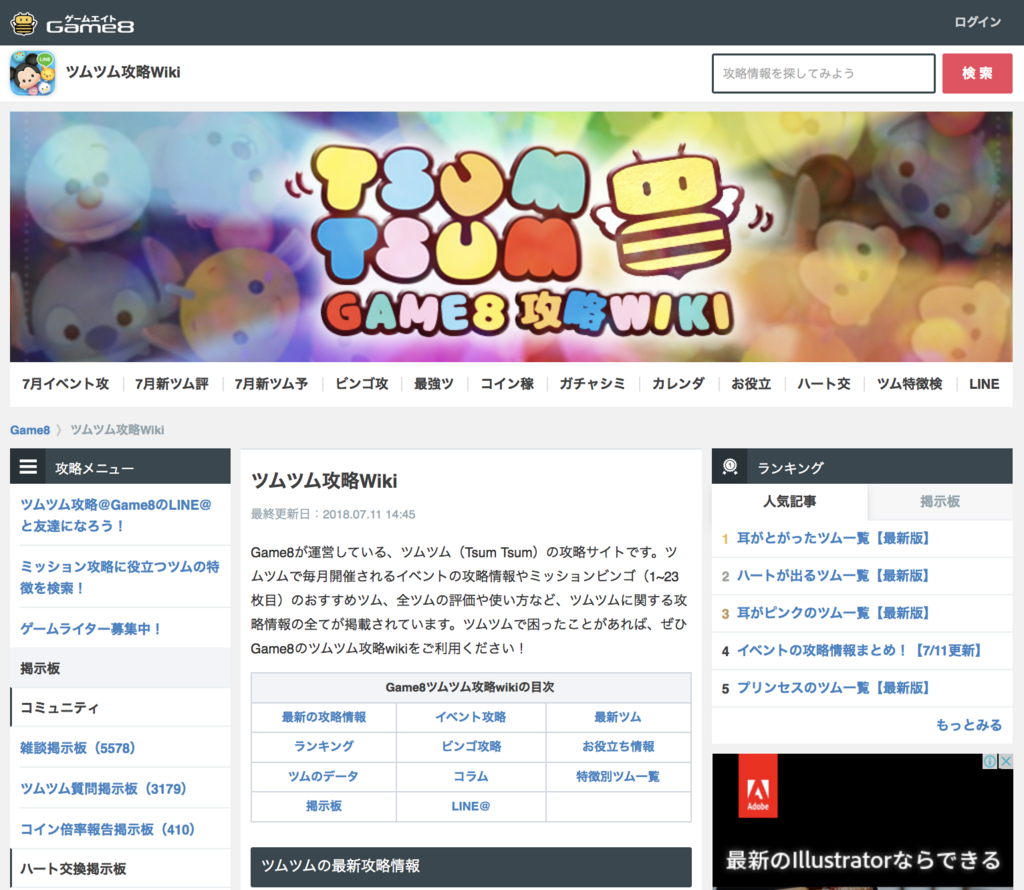Click the Tsum Tsum Game8 Wiki banner
Image resolution: width=1024 pixels, height=890 pixels.
click(511, 236)
